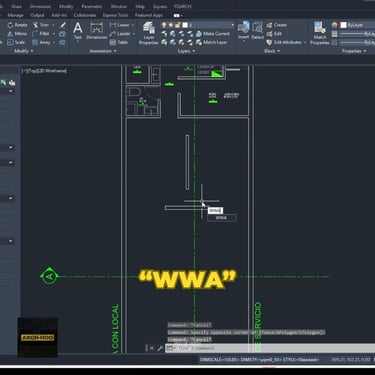
Task: Select the WWA autocomplete suggestion
Action: click(222, 218)
